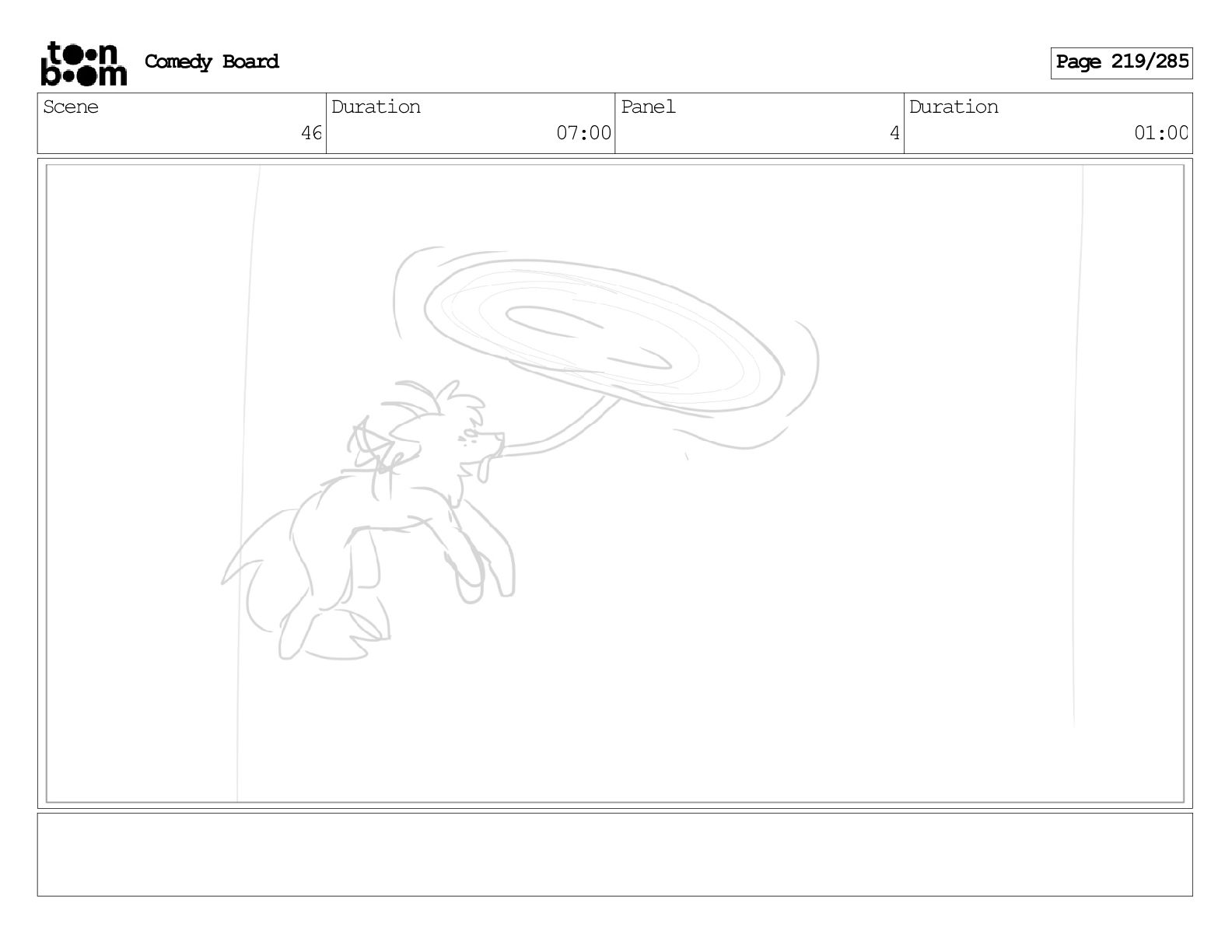Select panel number '4'
This screenshot has height=952, width=1232.
(894, 133)
